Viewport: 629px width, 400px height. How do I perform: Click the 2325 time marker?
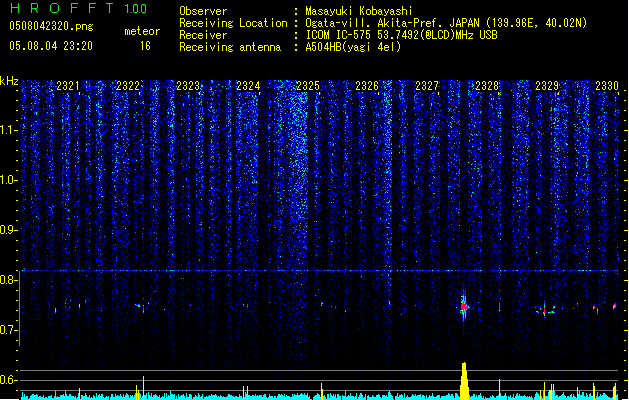tap(308, 86)
